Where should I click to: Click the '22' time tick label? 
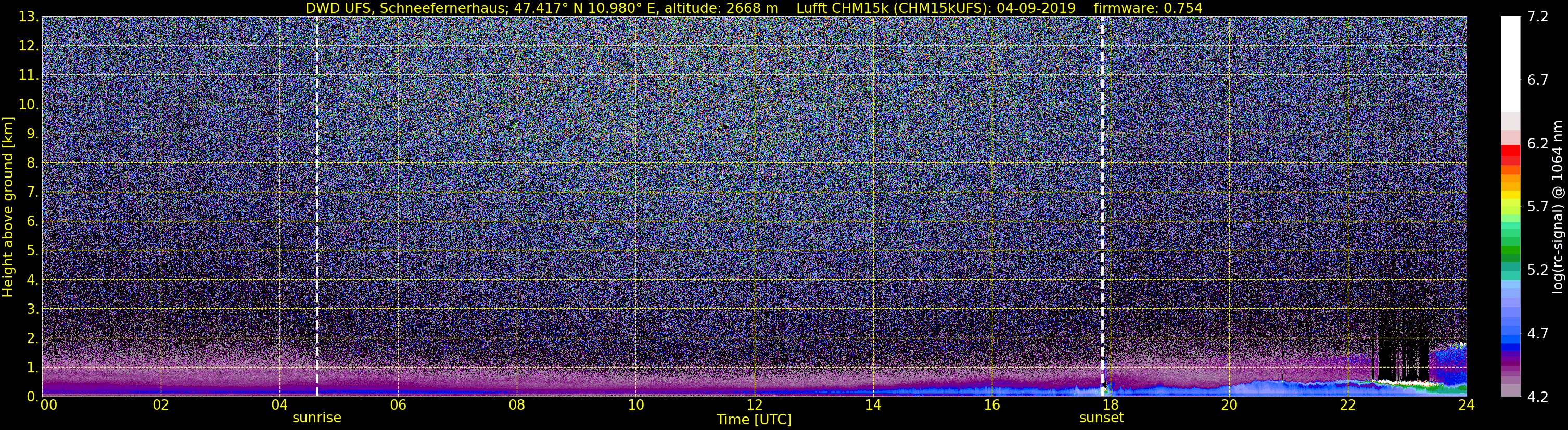1348,405
